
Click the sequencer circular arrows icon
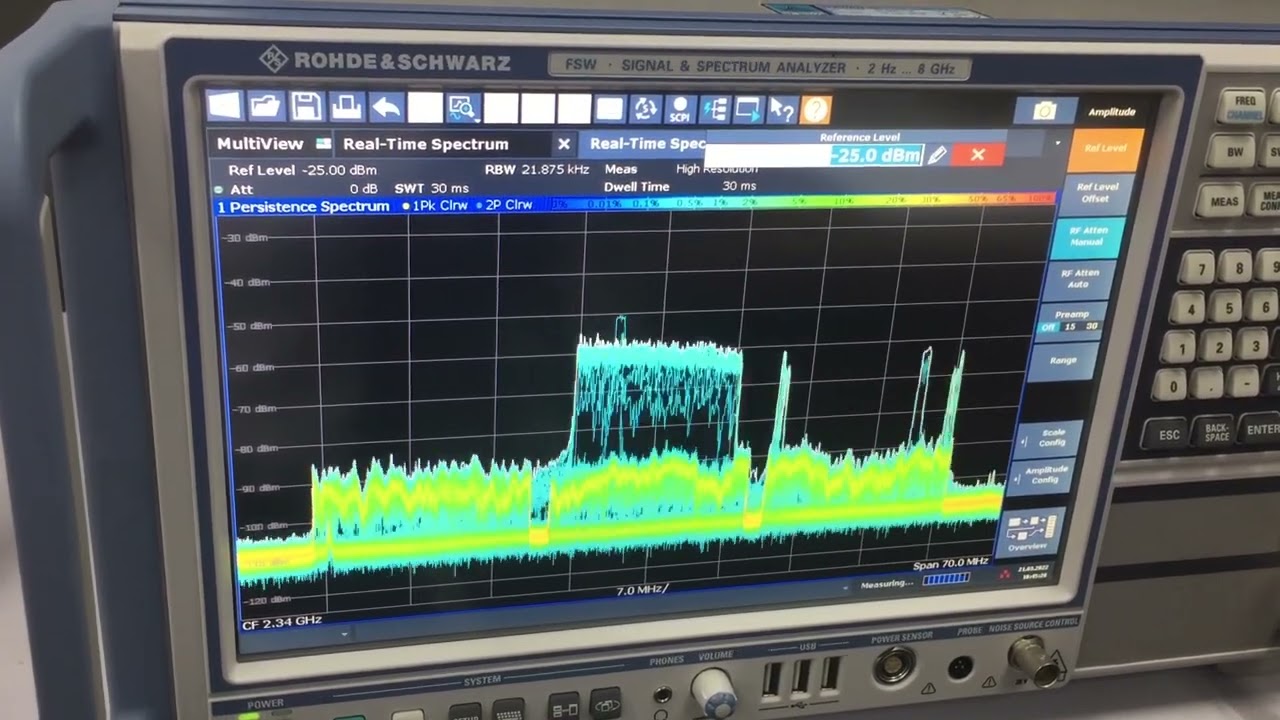point(645,109)
